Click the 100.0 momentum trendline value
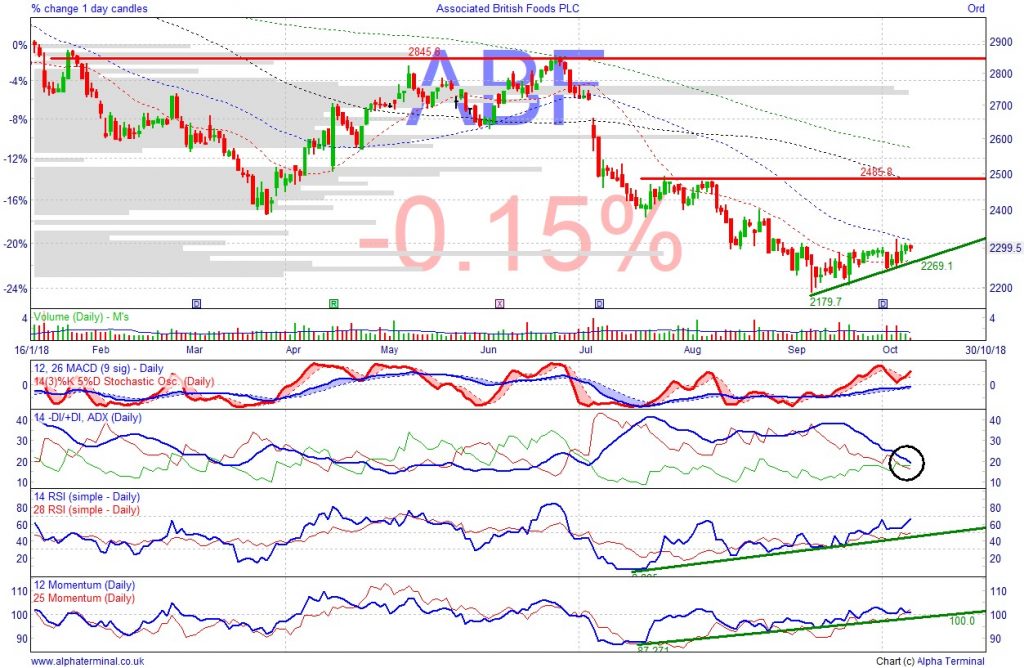Viewport: 1024px width, 668px height. pos(961,620)
